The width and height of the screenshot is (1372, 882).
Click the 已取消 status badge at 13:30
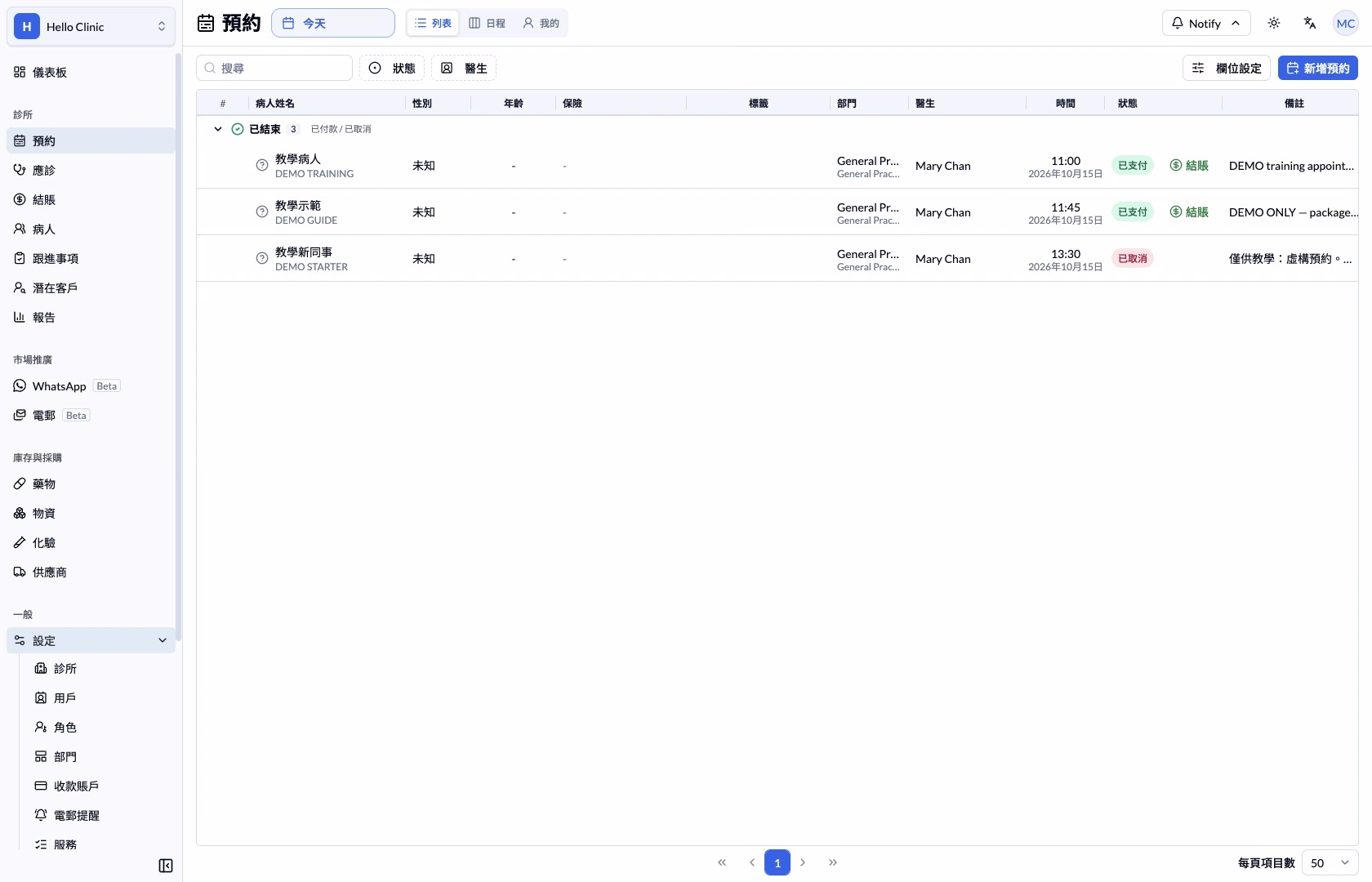coord(1133,258)
